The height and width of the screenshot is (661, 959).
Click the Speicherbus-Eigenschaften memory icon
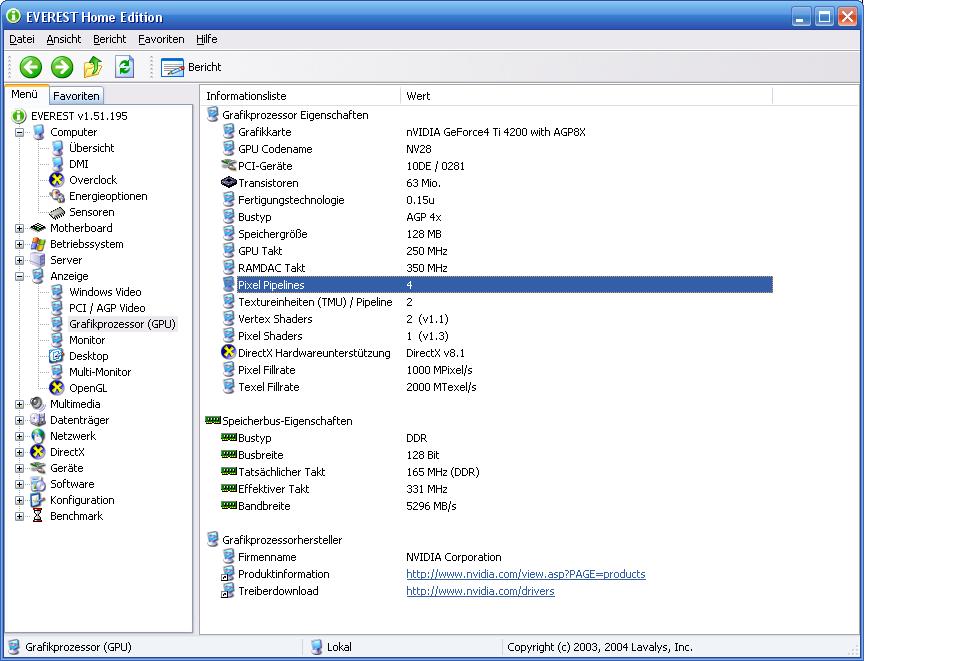(x=213, y=420)
